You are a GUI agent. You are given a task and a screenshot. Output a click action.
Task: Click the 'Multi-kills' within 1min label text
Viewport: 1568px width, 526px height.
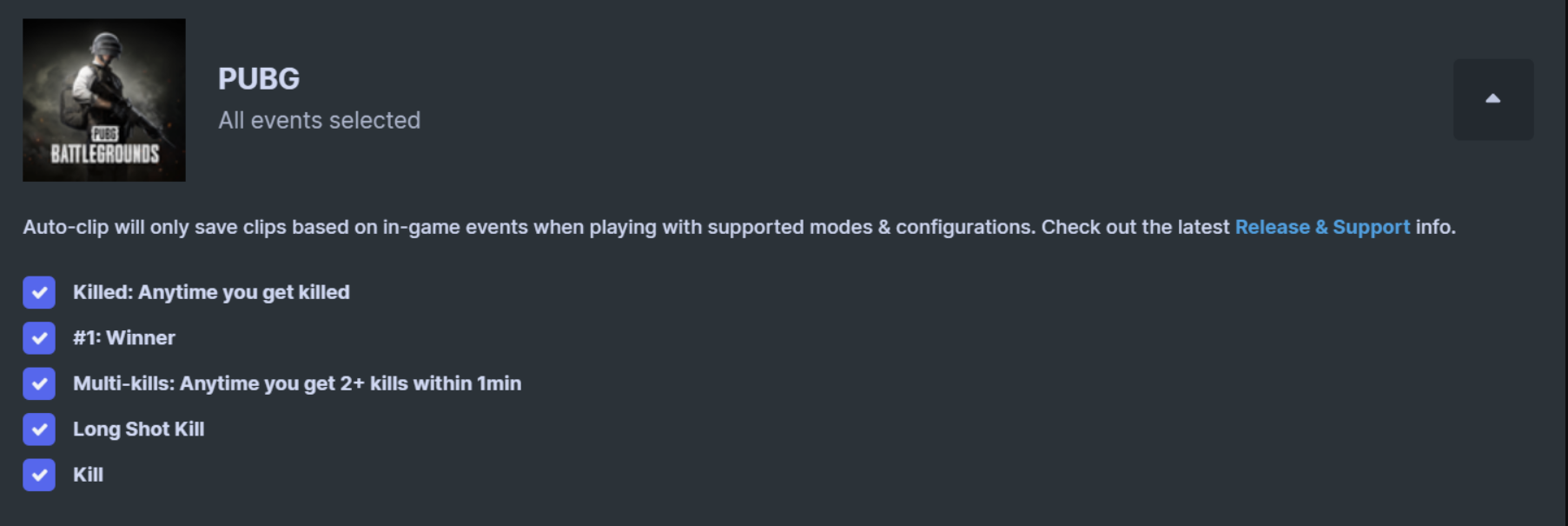tap(297, 383)
